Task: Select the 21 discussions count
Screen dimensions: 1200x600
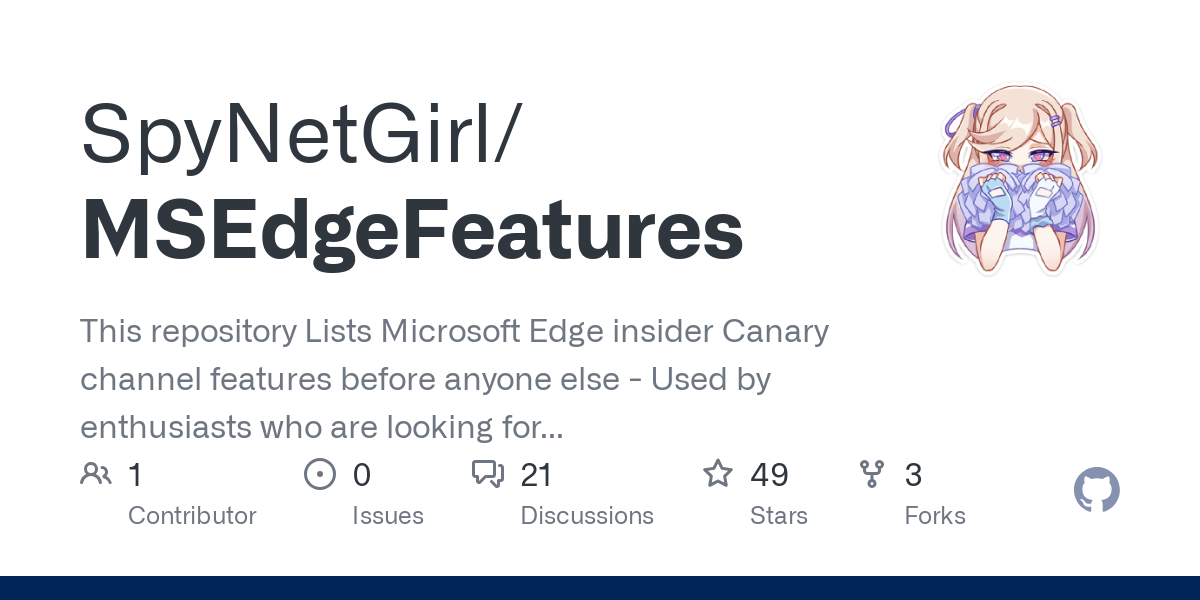Action: (536, 474)
